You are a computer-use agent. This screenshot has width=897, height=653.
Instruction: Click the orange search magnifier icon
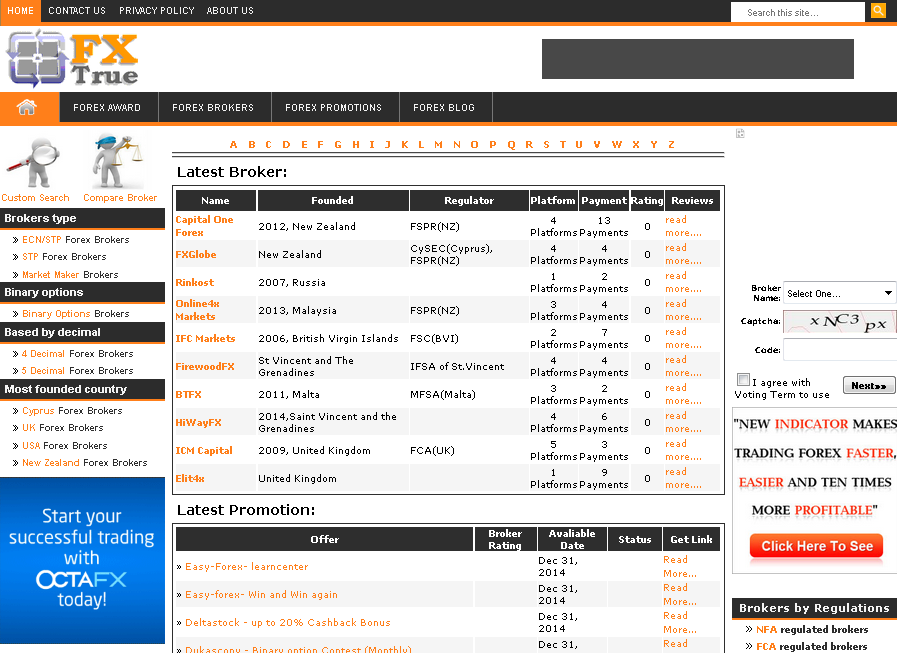[x=878, y=11]
